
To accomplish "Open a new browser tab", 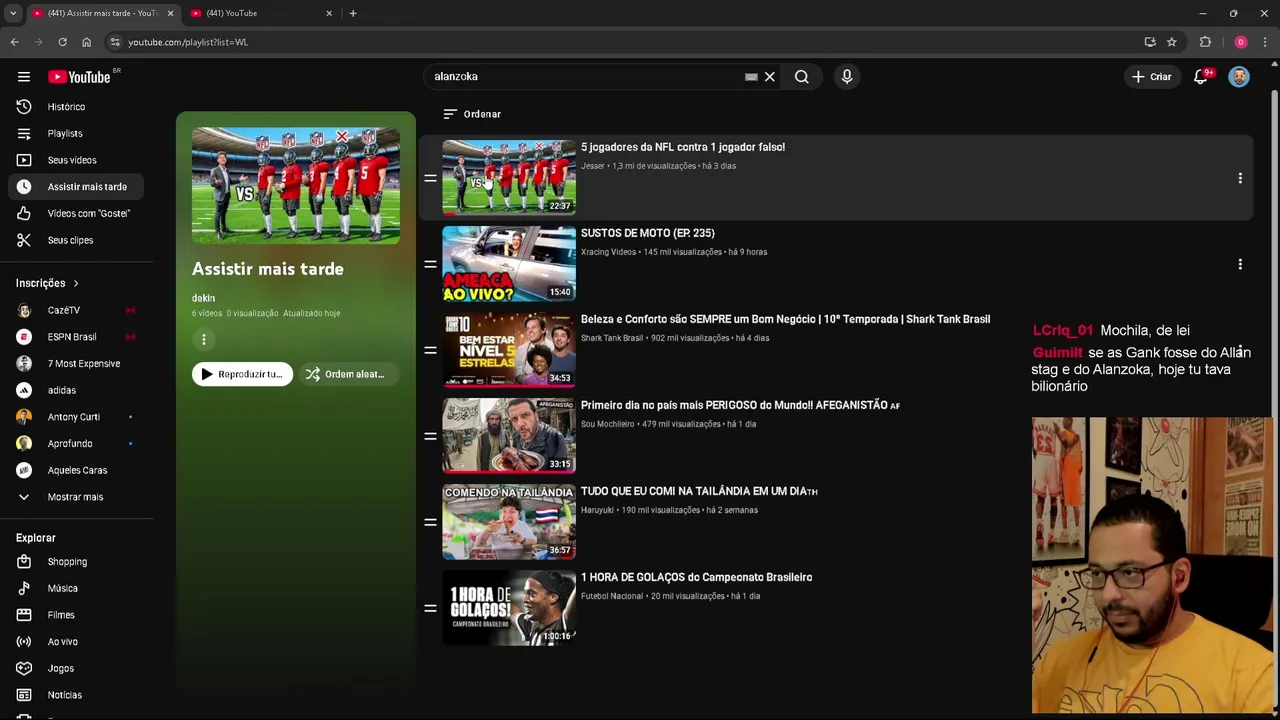I will [353, 13].
